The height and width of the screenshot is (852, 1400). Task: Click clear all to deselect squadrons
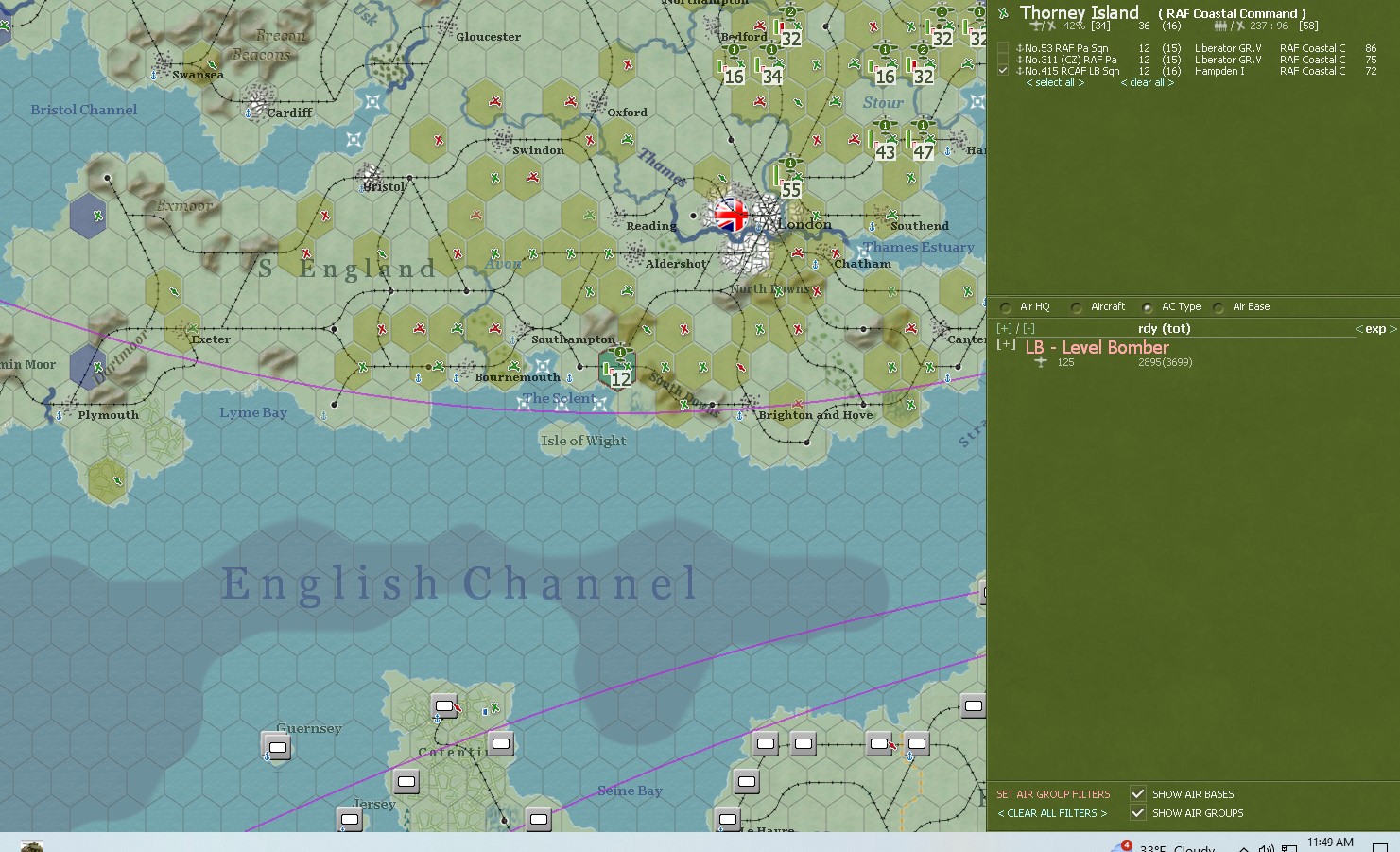click(1146, 82)
